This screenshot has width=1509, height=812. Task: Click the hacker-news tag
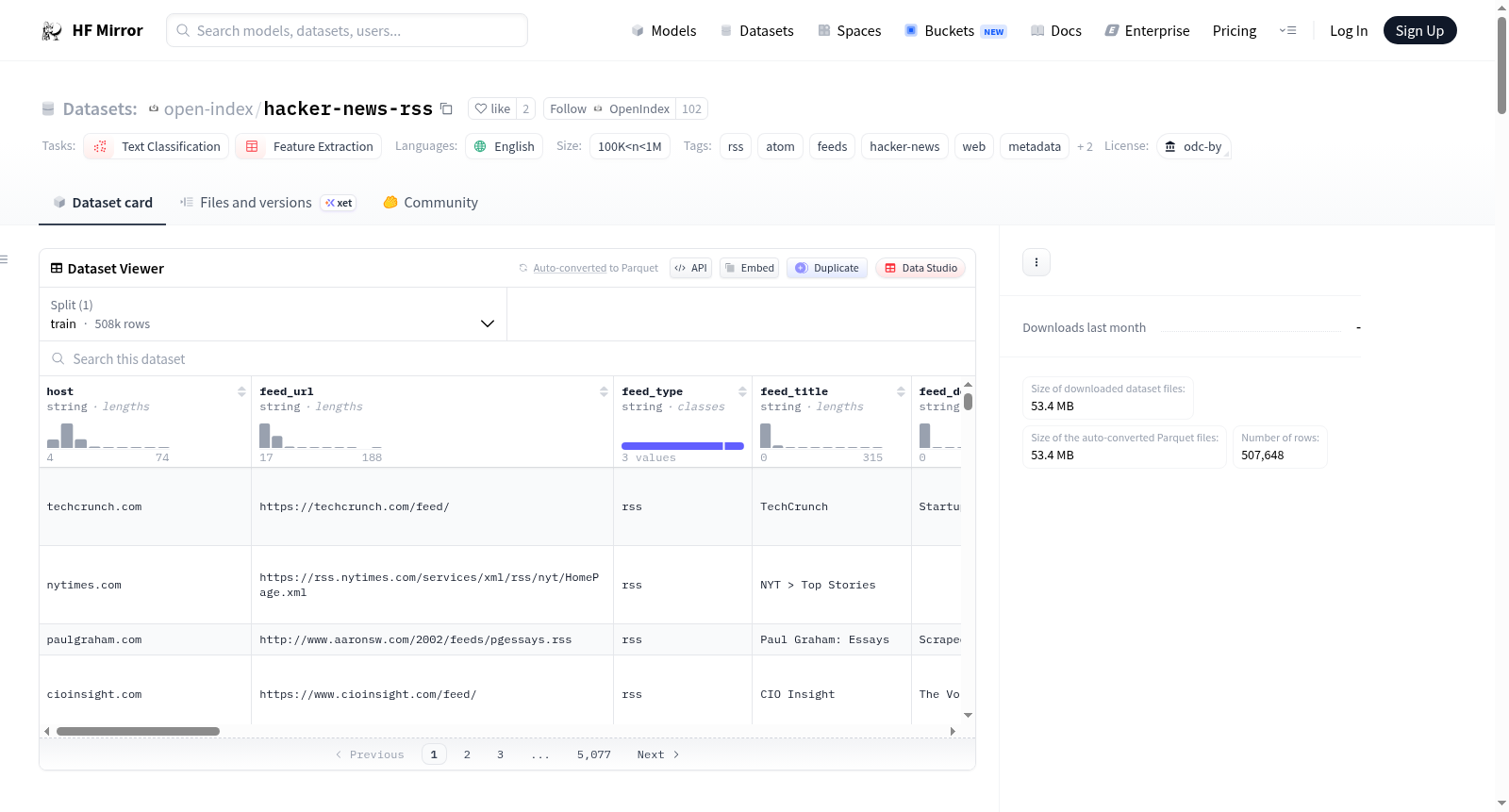pos(904,147)
